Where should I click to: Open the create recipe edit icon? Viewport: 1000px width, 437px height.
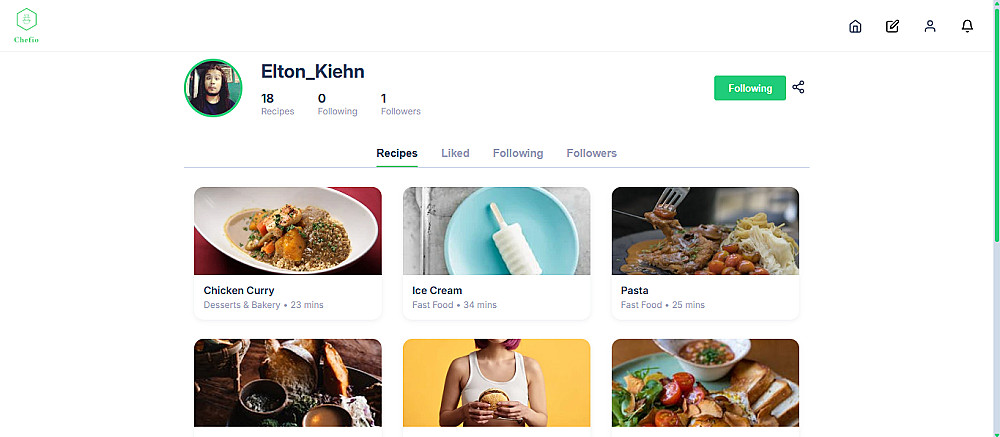pos(892,26)
